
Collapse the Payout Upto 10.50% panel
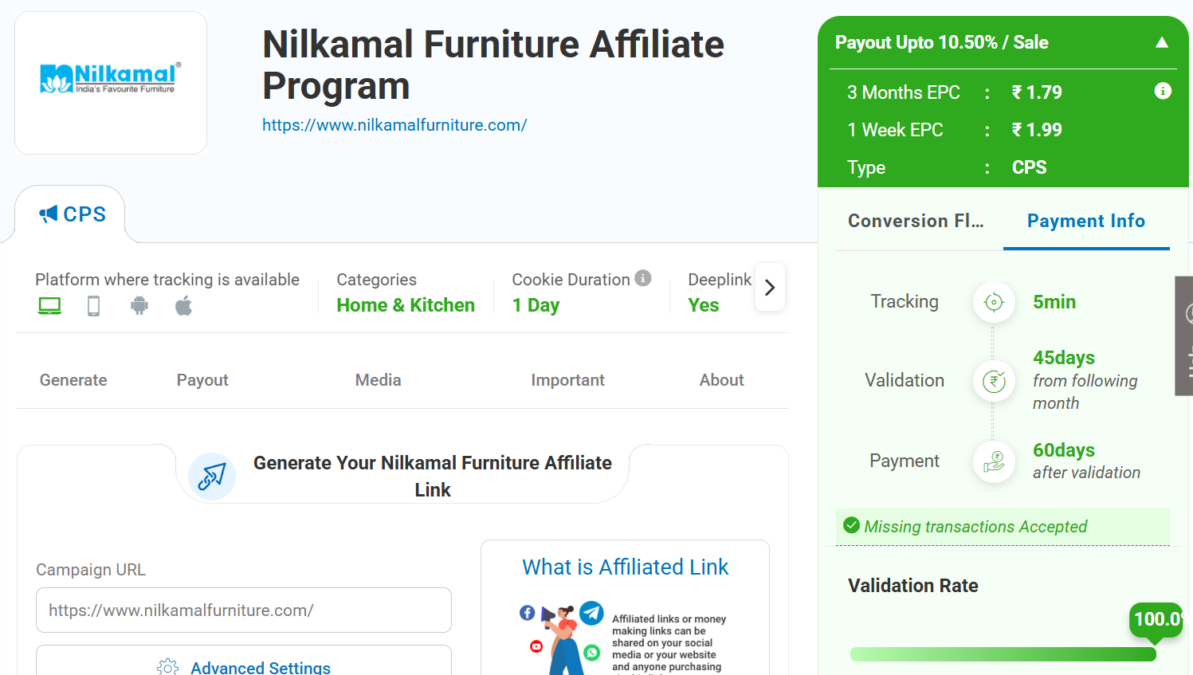(x=1161, y=43)
